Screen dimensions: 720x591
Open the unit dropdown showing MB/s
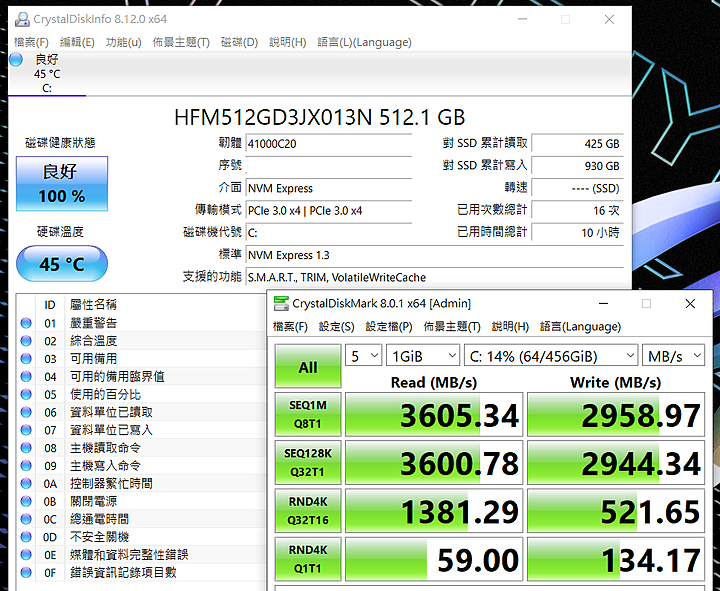(x=673, y=356)
